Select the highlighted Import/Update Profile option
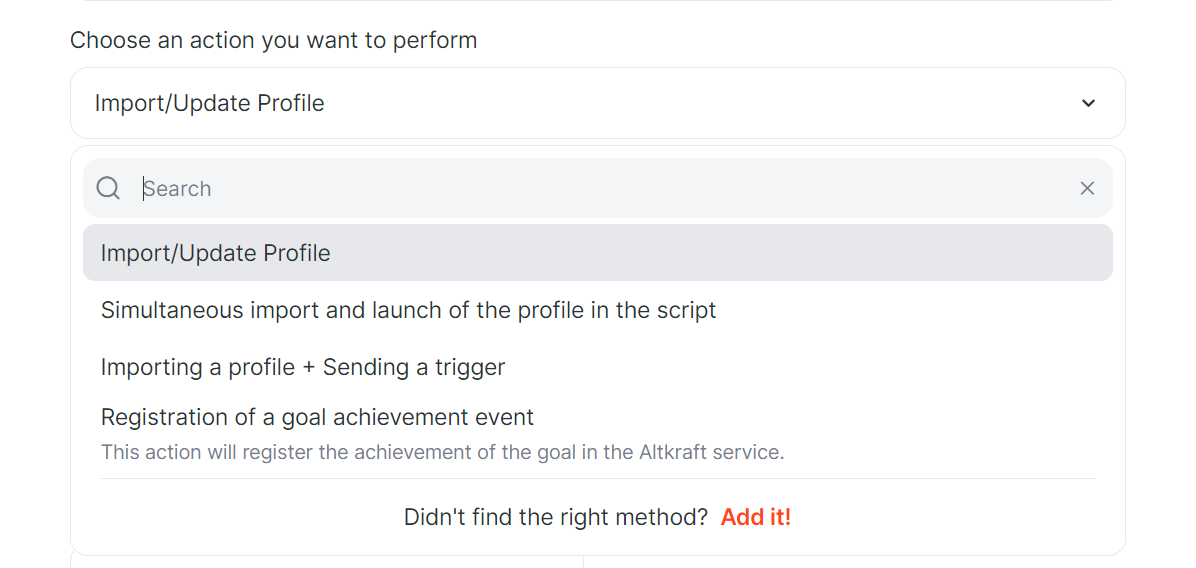The height and width of the screenshot is (568, 1196). pyautogui.click(x=597, y=252)
